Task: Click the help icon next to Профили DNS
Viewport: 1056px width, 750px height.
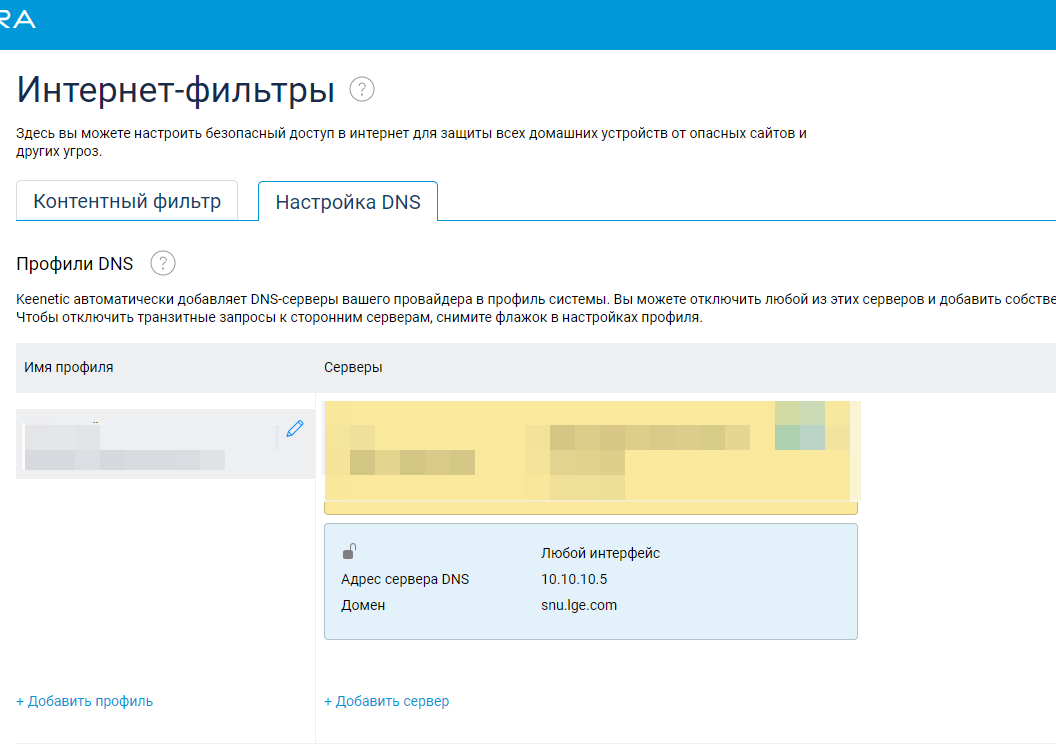Action: (x=163, y=264)
